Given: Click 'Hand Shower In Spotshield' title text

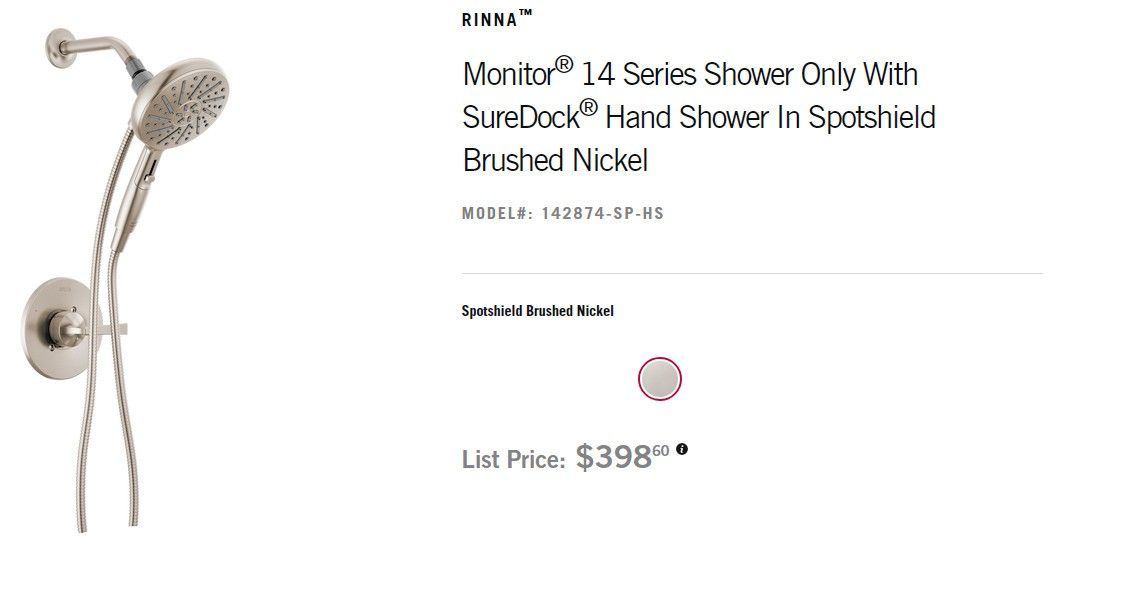Looking at the screenshot, I should click(x=771, y=118).
